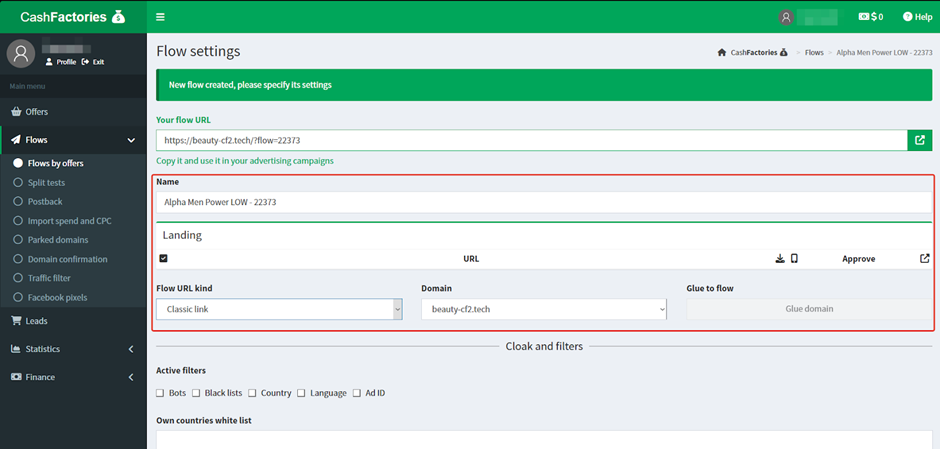940x449 pixels.
Task: Click the user avatar icon in top bar
Action: 787,17
